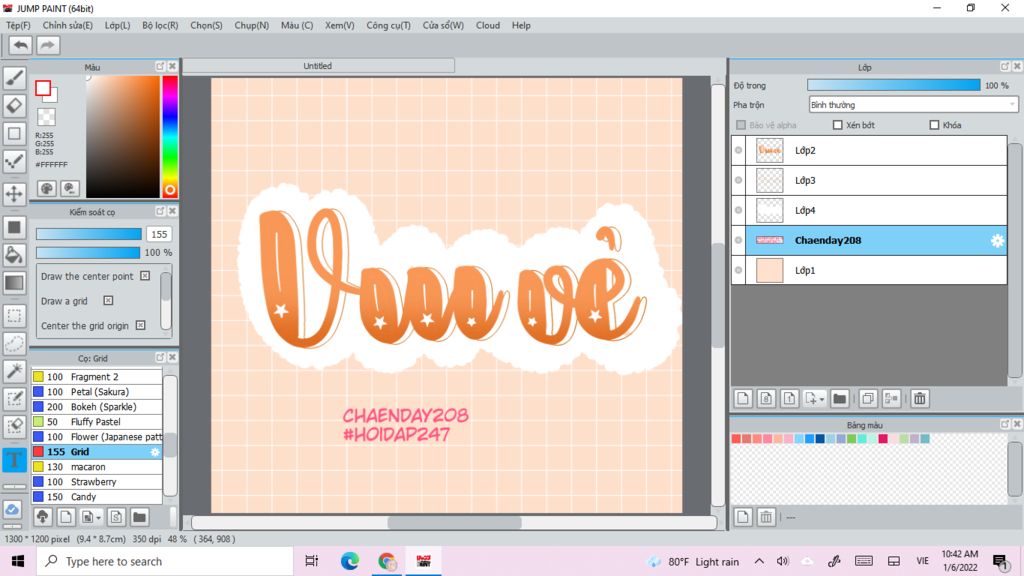Image resolution: width=1024 pixels, height=576 pixels.
Task: Hide the Lớp2 layer
Action: tap(739, 150)
